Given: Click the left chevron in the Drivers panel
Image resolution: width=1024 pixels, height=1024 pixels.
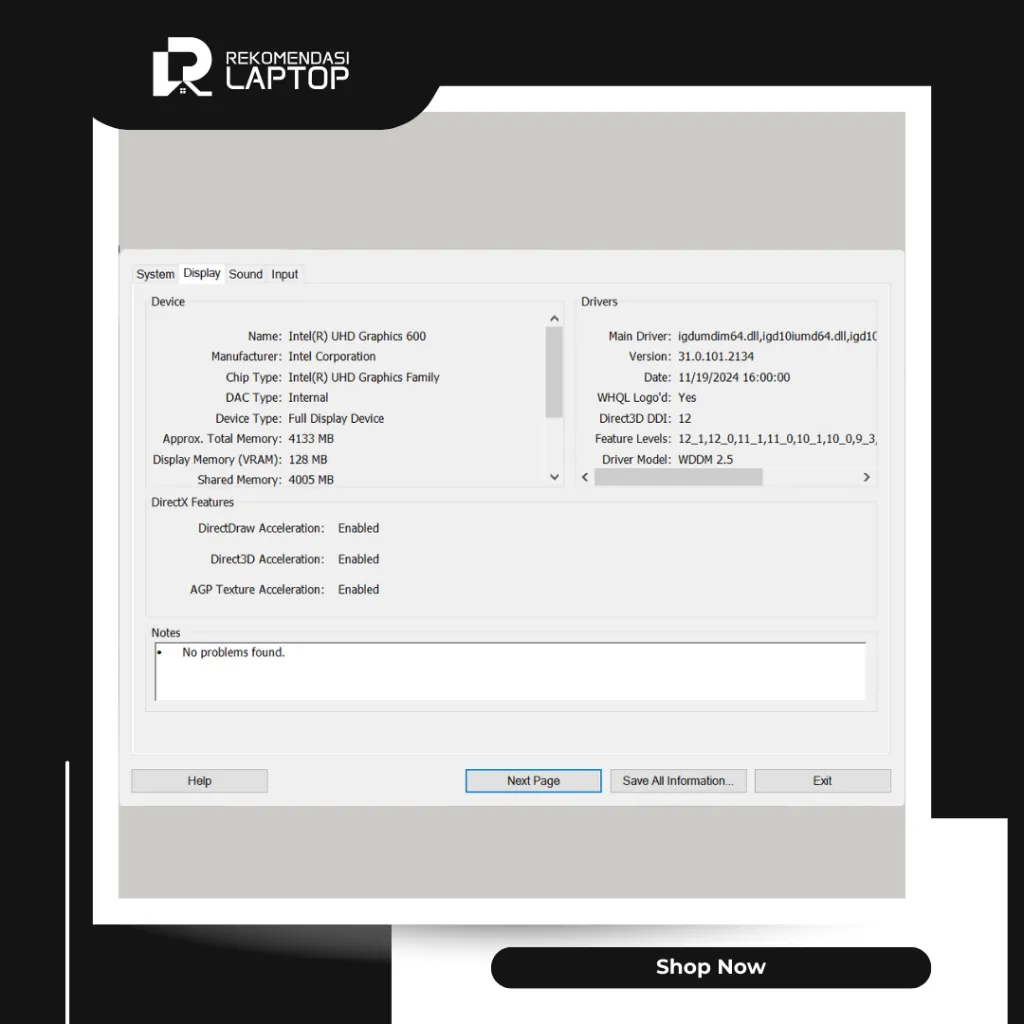Looking at the screenshot, I should click(585, 477).
